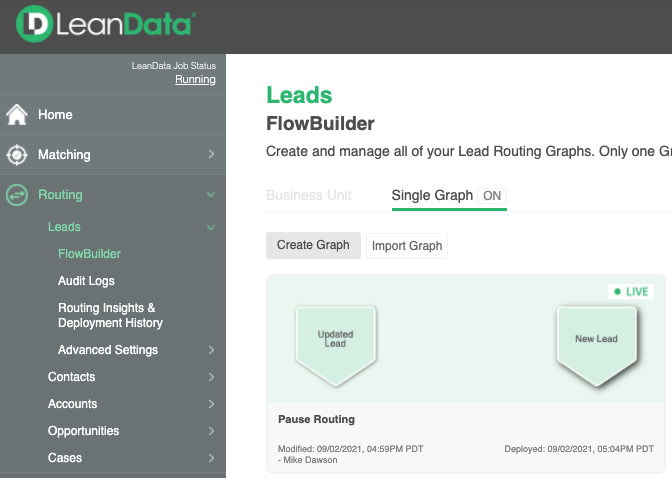This screenshot has height=478, width=672.
Task: Click the Updated Lead node shape
Action: click(x=335, y=343)
